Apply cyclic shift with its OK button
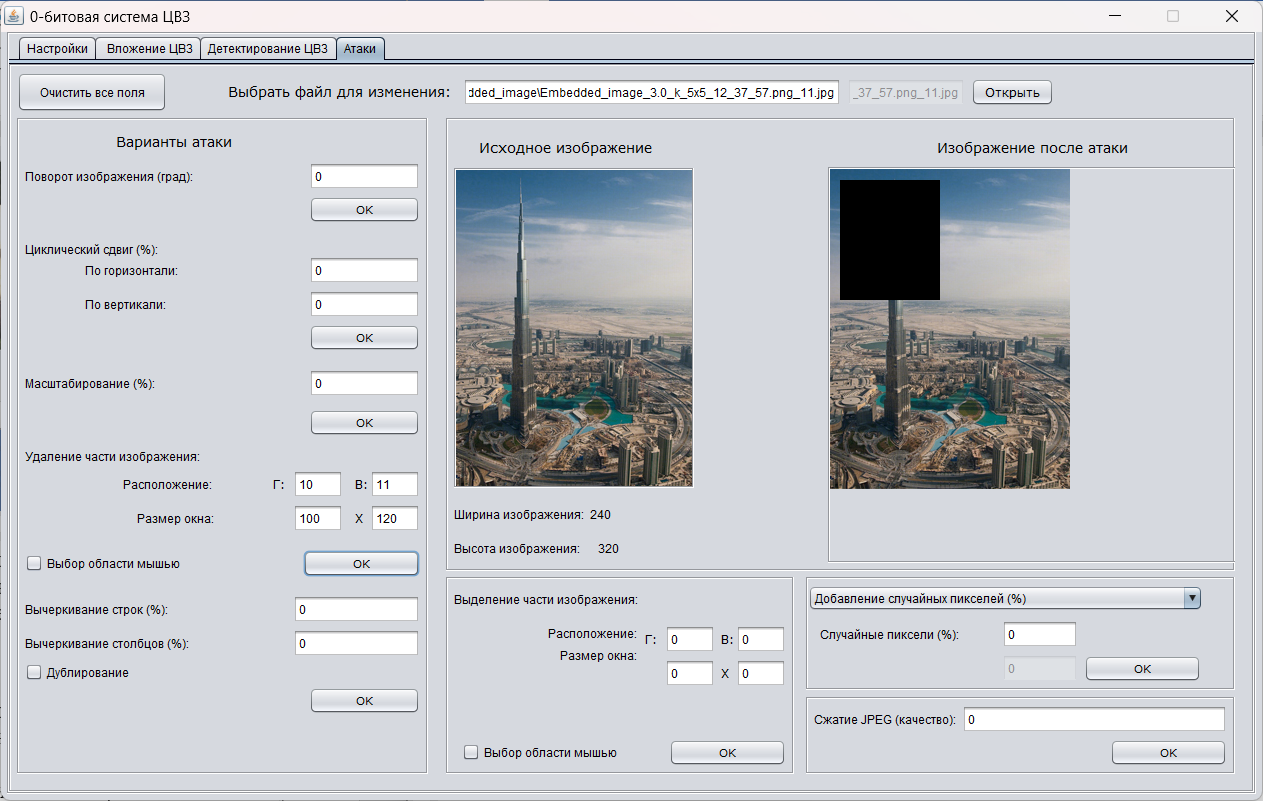The width and height of the screenshot is (1263, 801). [x=364, y=338]
